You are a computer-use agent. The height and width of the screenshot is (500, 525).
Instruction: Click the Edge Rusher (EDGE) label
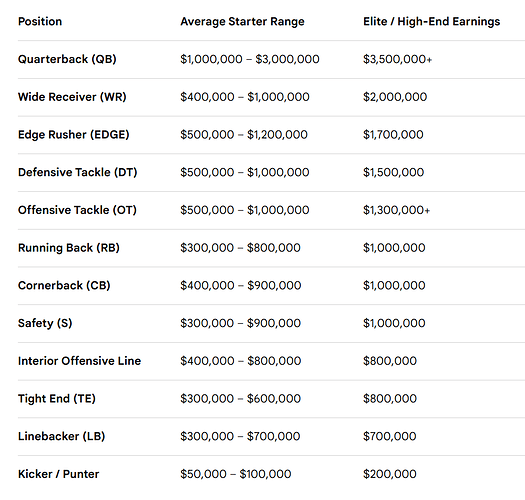click(73, 135)
